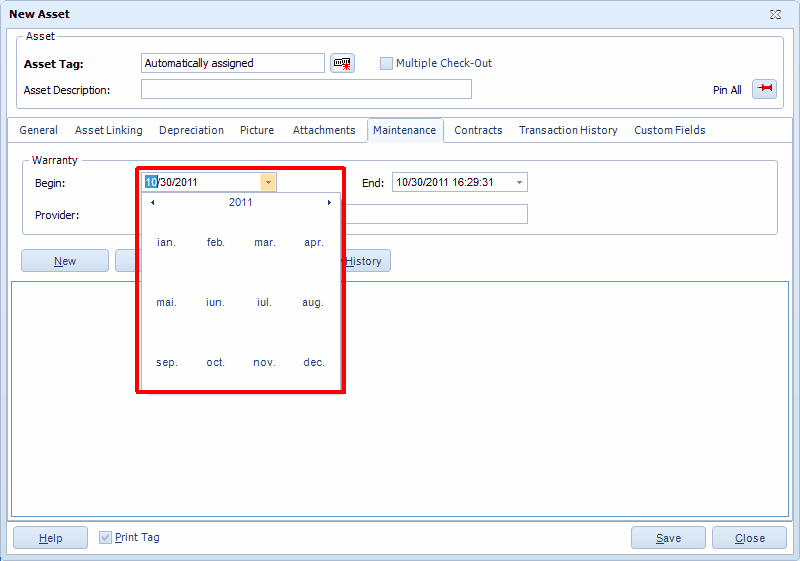Select mar. month in the calendar

(x=265, y=242)
